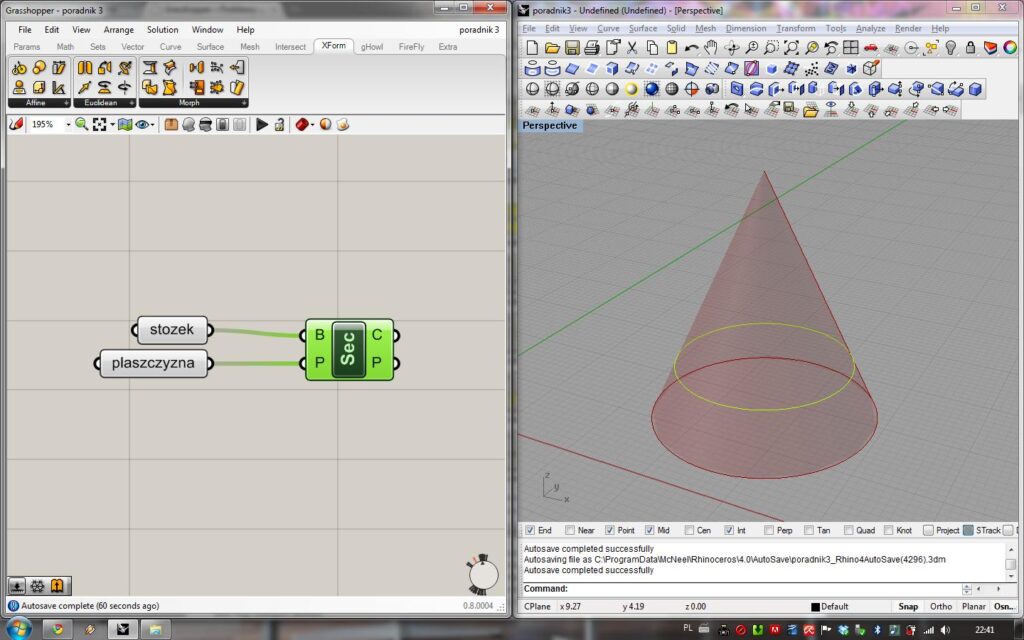Click the red car render icon in Rhino

coord(871,48)
